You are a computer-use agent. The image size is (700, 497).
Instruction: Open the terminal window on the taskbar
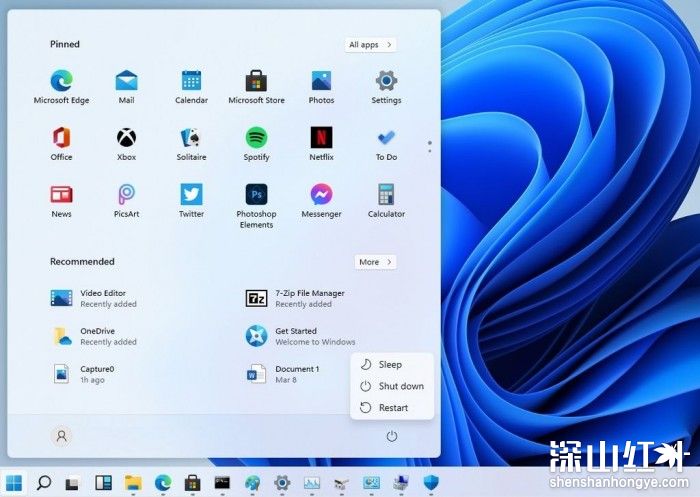click(222, 483)
